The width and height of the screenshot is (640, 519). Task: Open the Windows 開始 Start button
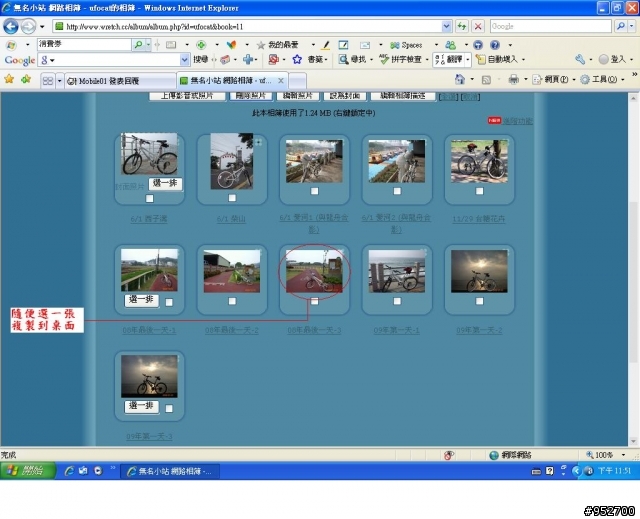point(28,470)
